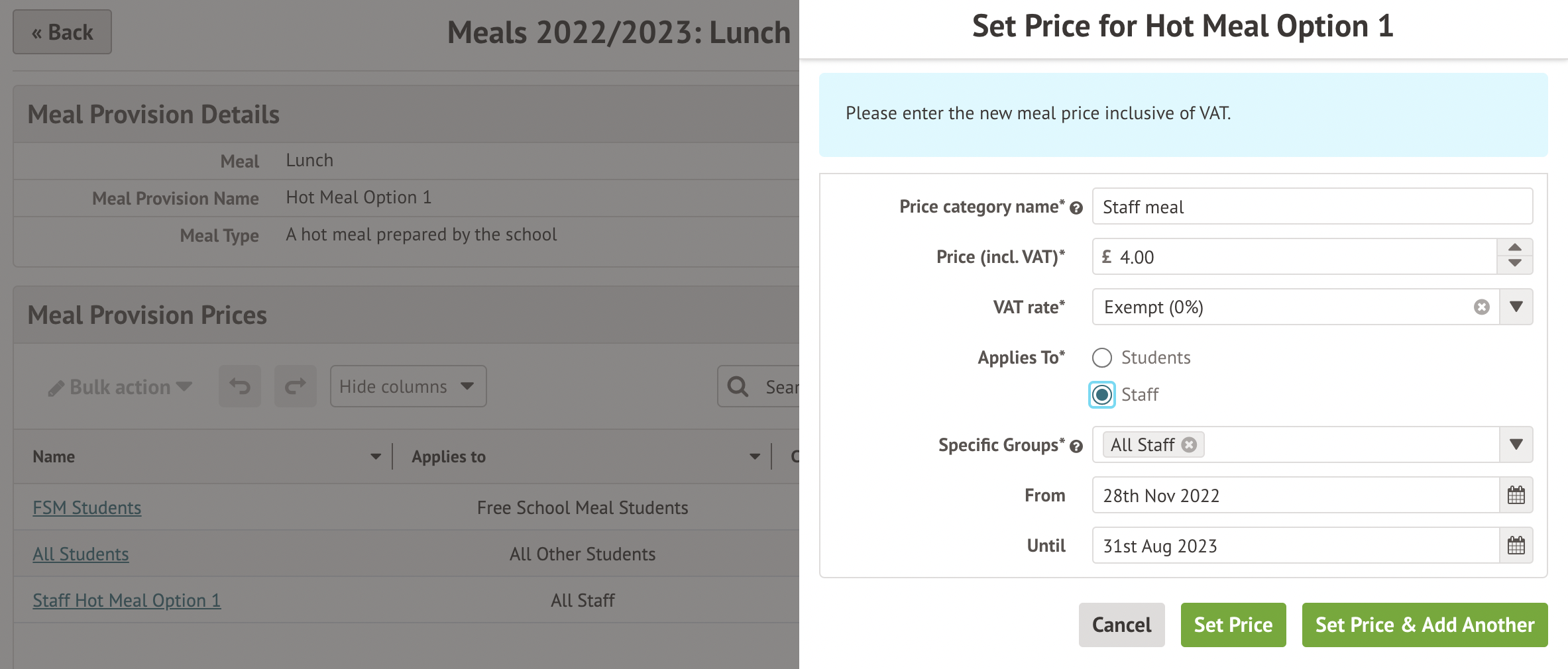Select the Students radio option
1568x669 pixels.
click(1102, 358)
